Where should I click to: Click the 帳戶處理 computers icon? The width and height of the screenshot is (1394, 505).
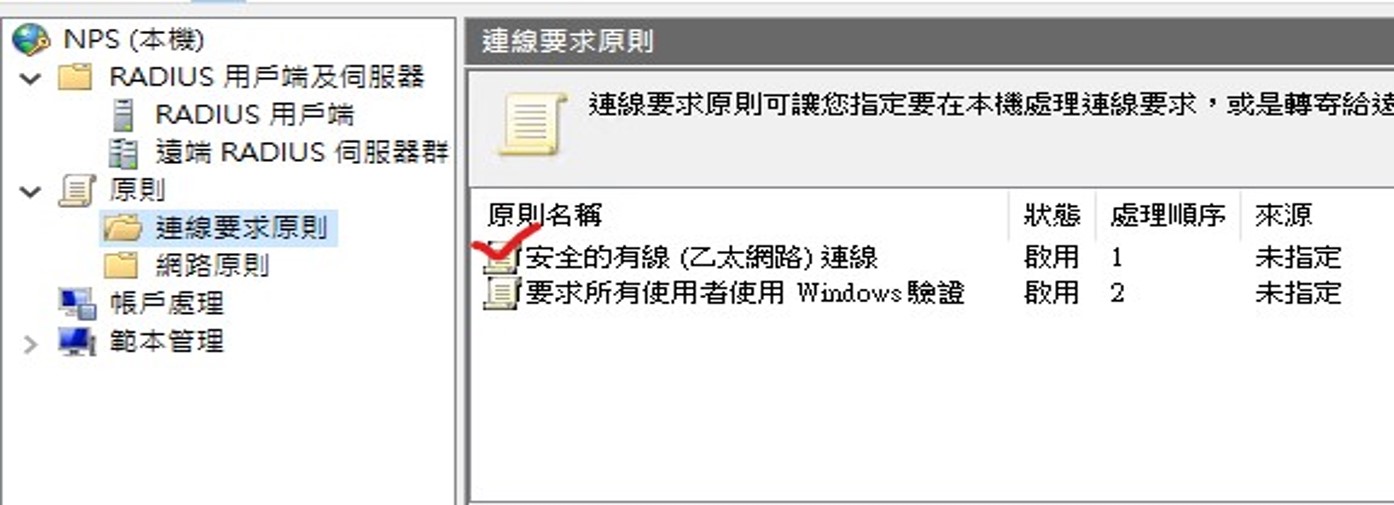click(x=77, y=303)
